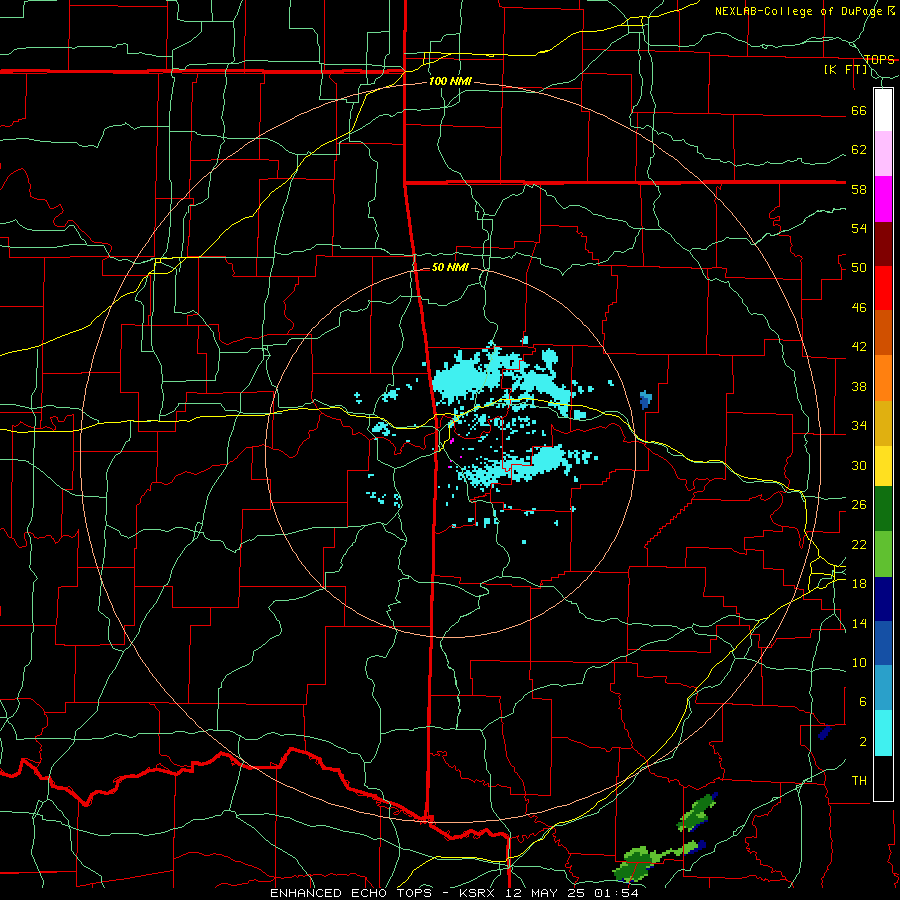This screenshot has width=900, height=900.
Task: Click the light blue swatch between 10 and 6
Action: 883,688
